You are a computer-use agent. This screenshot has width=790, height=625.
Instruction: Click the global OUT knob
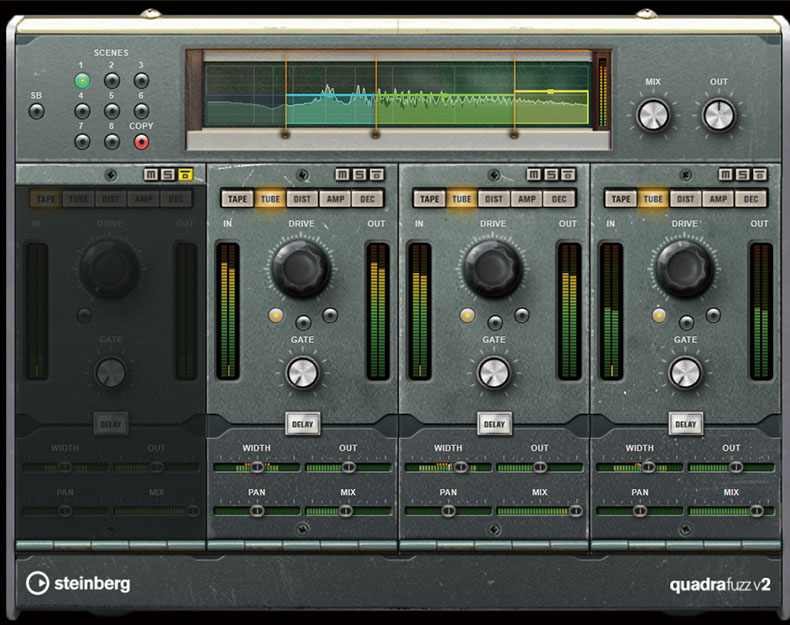click(x=719, y=115)
